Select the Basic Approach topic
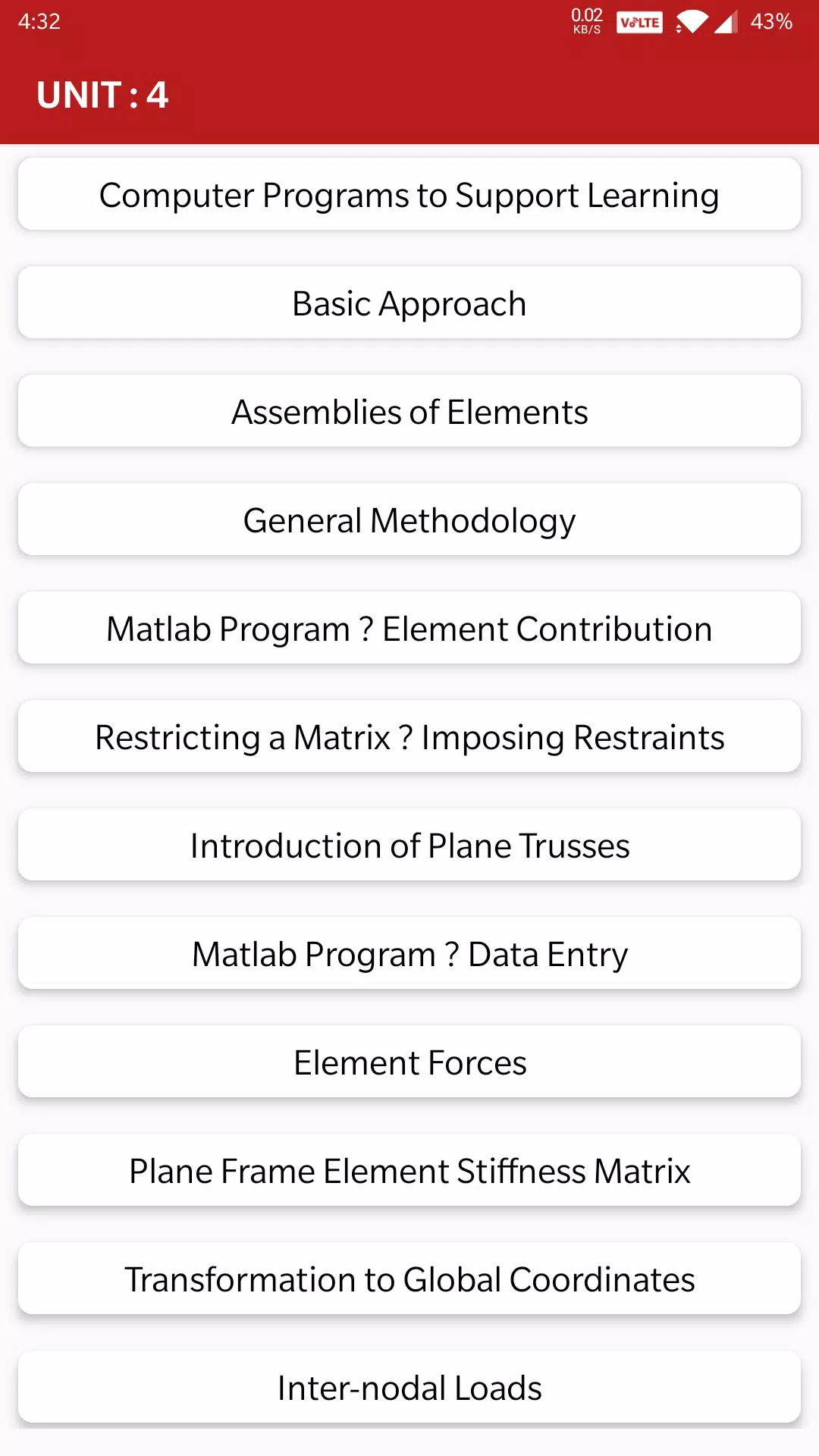This screenshot has height=1456, width=819. coord(409,303)
